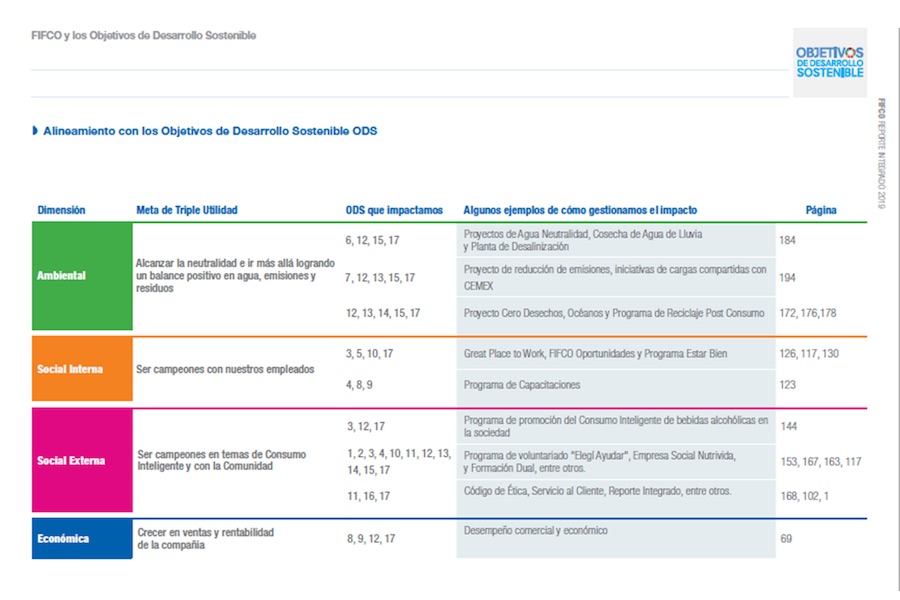Click the 'ODS que impactamos' column header
Viewport: 900px width, 600px height.
(x=394, y=210)
